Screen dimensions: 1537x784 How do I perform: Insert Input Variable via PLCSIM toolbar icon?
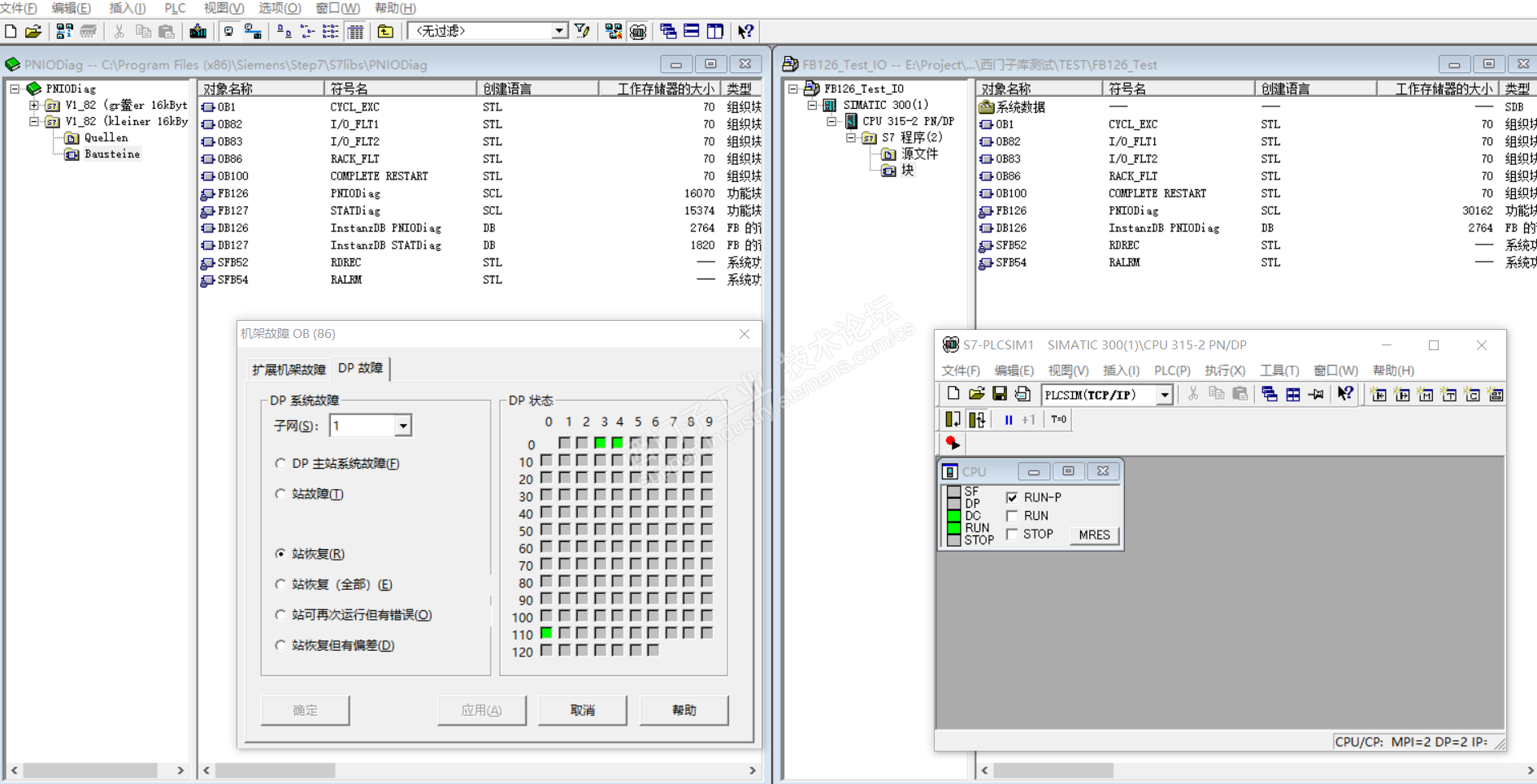tap(1379, 395)
